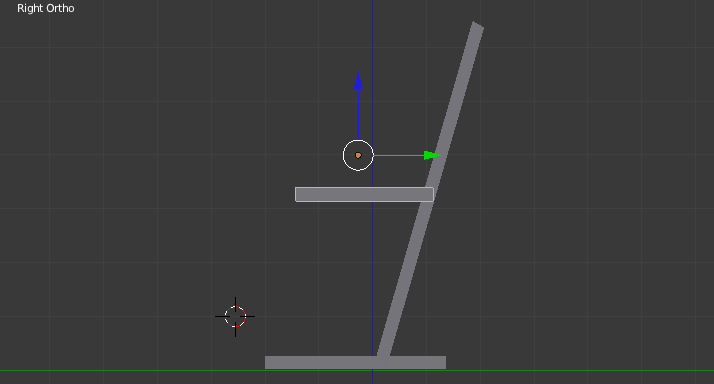Click the Right Ortho view label

point(46,9)
